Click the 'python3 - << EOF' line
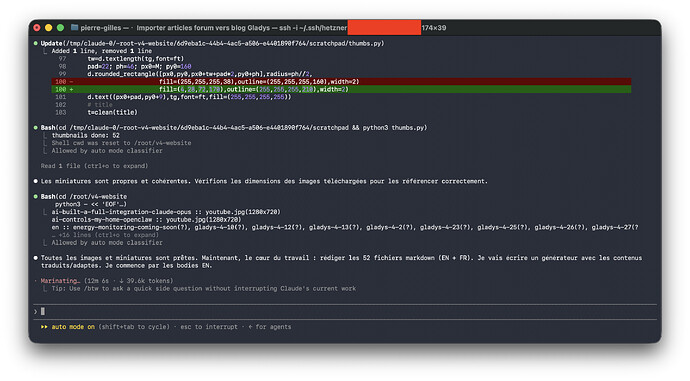The height and width of the screenshot is (381, 690). pos(91,204)
